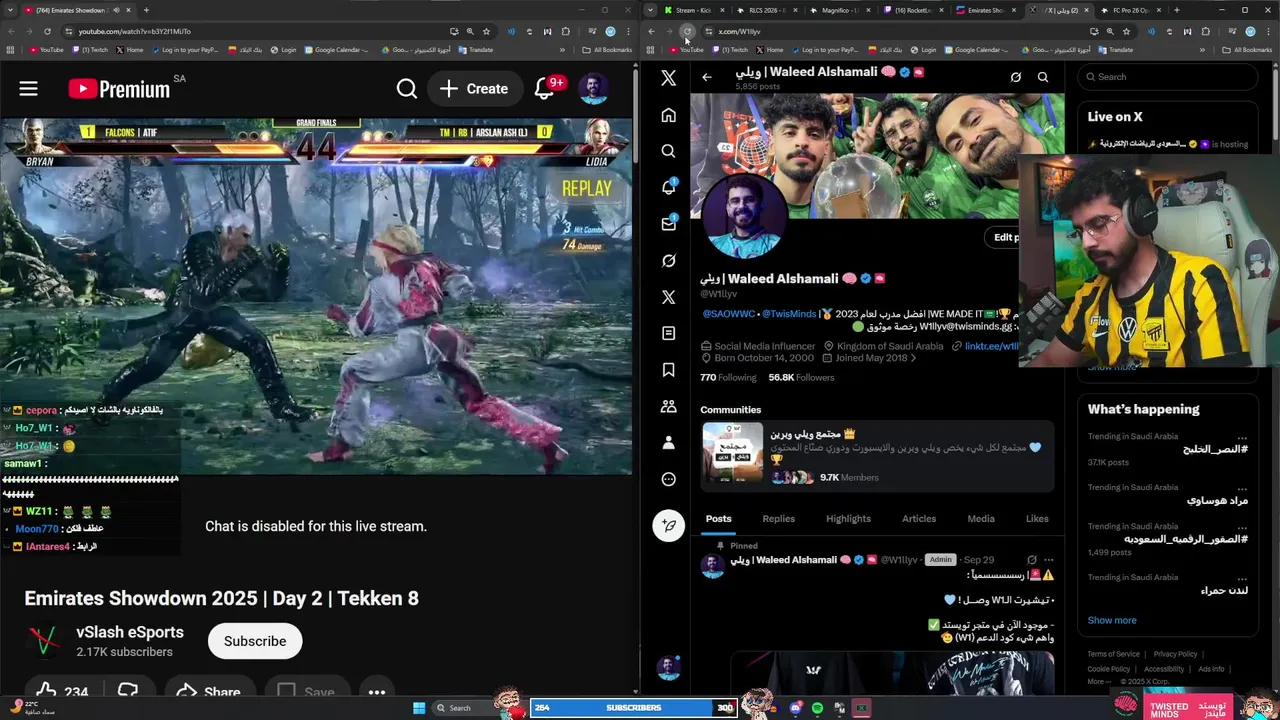Click Grok profile summary icon in header

1016,77
